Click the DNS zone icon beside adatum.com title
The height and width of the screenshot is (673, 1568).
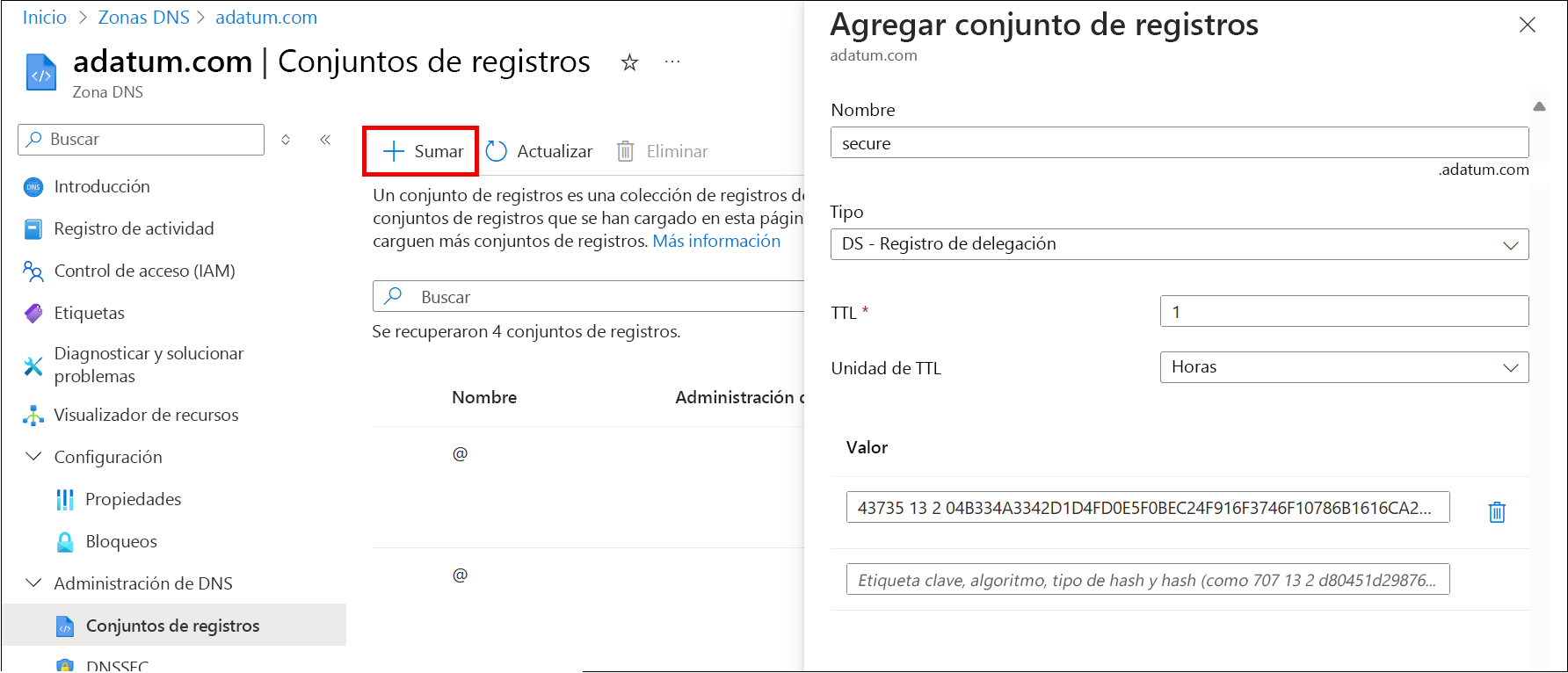(x=41, y=74)
